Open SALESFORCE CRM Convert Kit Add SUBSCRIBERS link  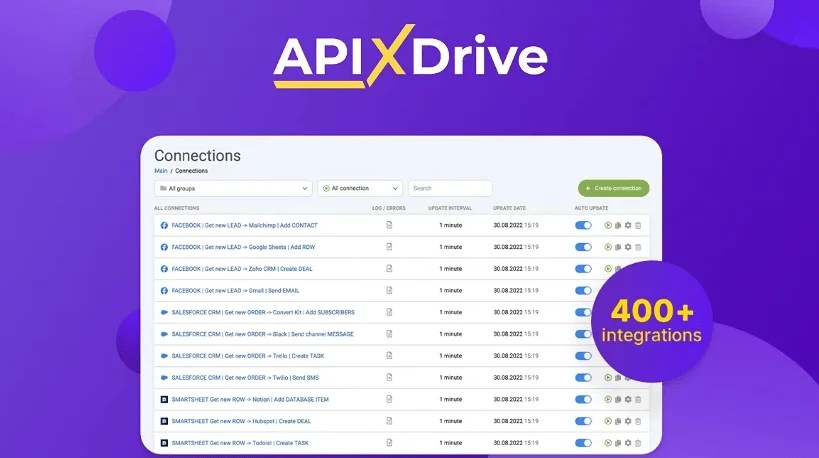[x=263, y=312]
